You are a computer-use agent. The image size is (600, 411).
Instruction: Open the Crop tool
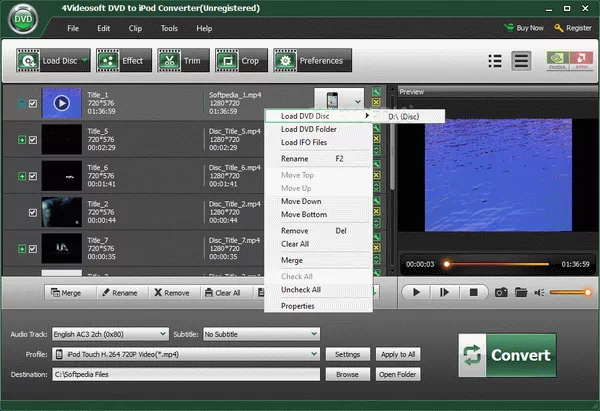coord(239,61)
